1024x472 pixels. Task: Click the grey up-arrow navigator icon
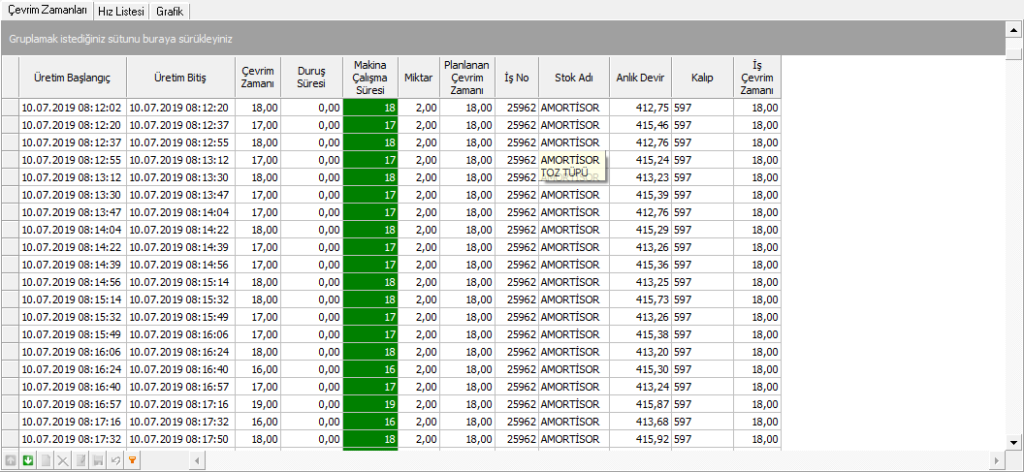pyautogui.click(x=10, y=460)
